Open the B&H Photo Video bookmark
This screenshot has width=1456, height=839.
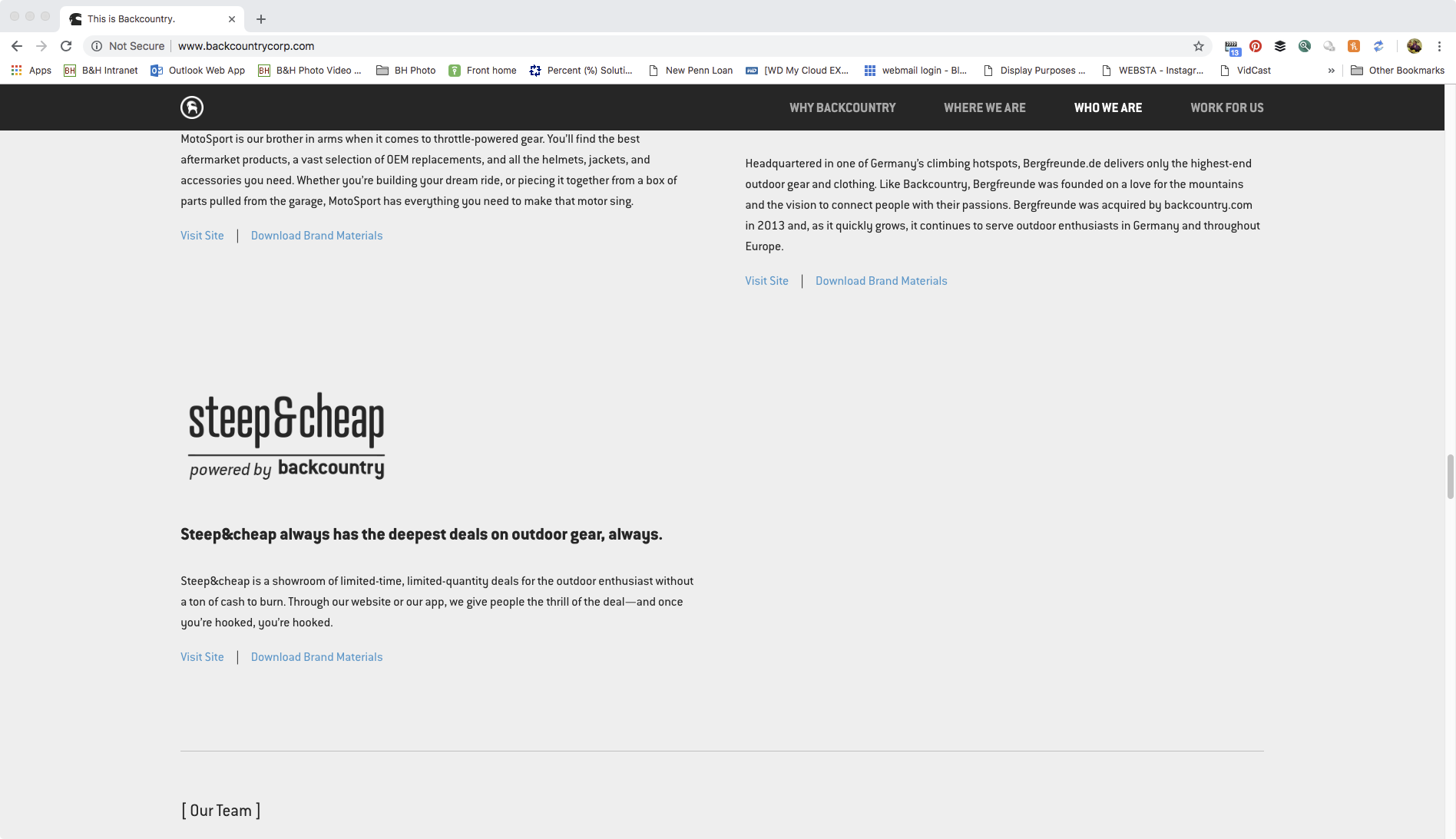tap(309, 70)
